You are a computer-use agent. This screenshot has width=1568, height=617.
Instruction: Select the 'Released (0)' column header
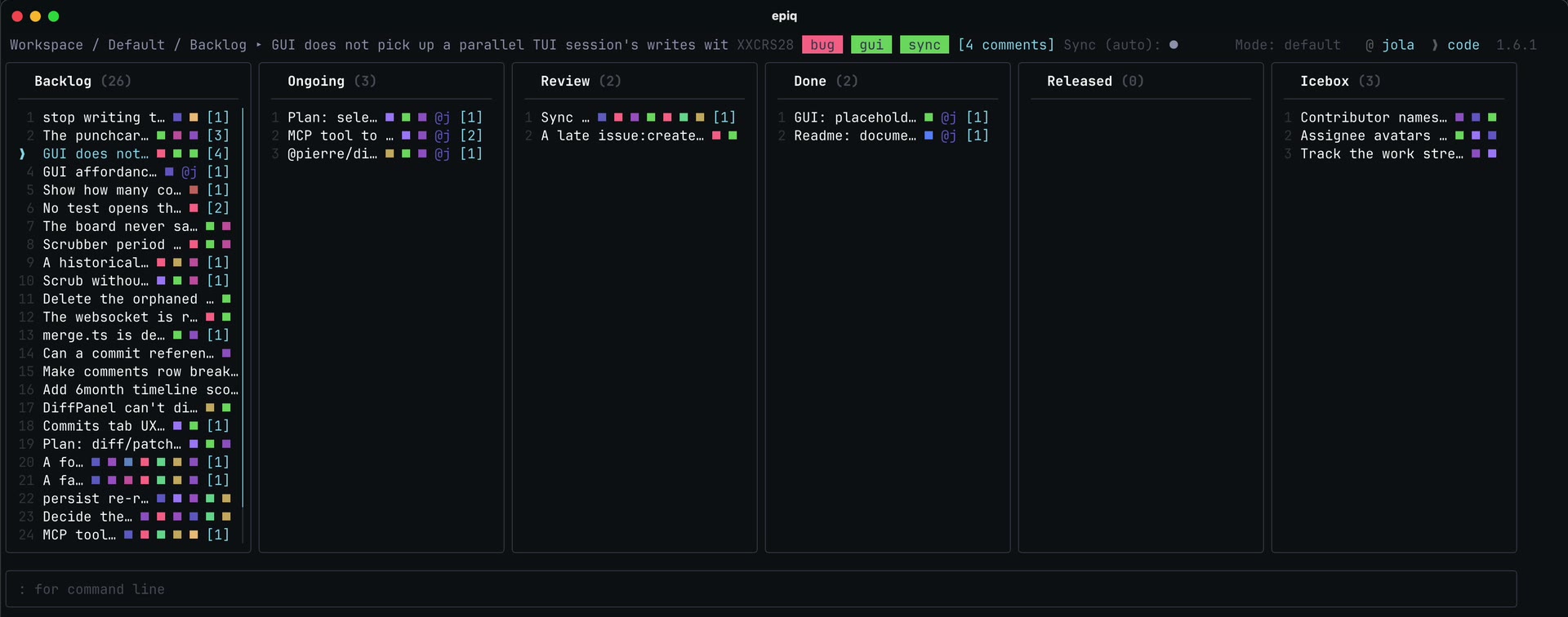pyautogui.click(x=1095, y=81)
